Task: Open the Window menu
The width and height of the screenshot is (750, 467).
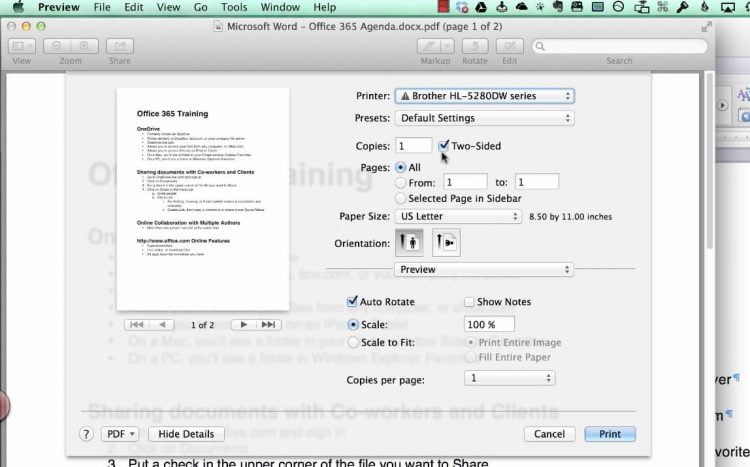Action: click(280, 7)
